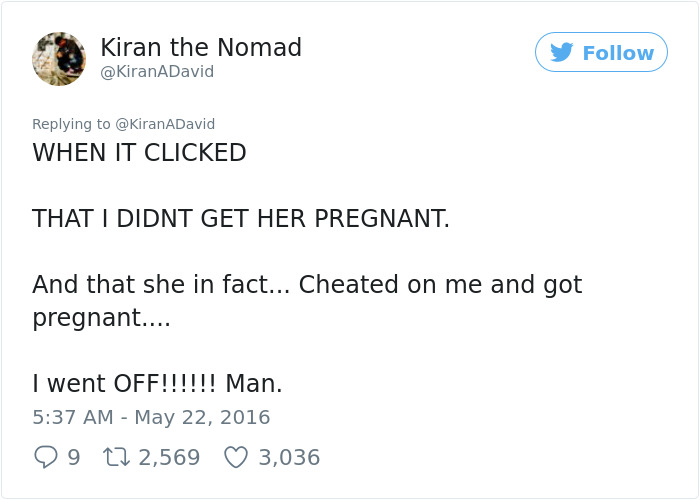The image size is (700, 500).
Task: Open the @KiranADavid mention after "Replying to"
Action: [x=165, y=124]
